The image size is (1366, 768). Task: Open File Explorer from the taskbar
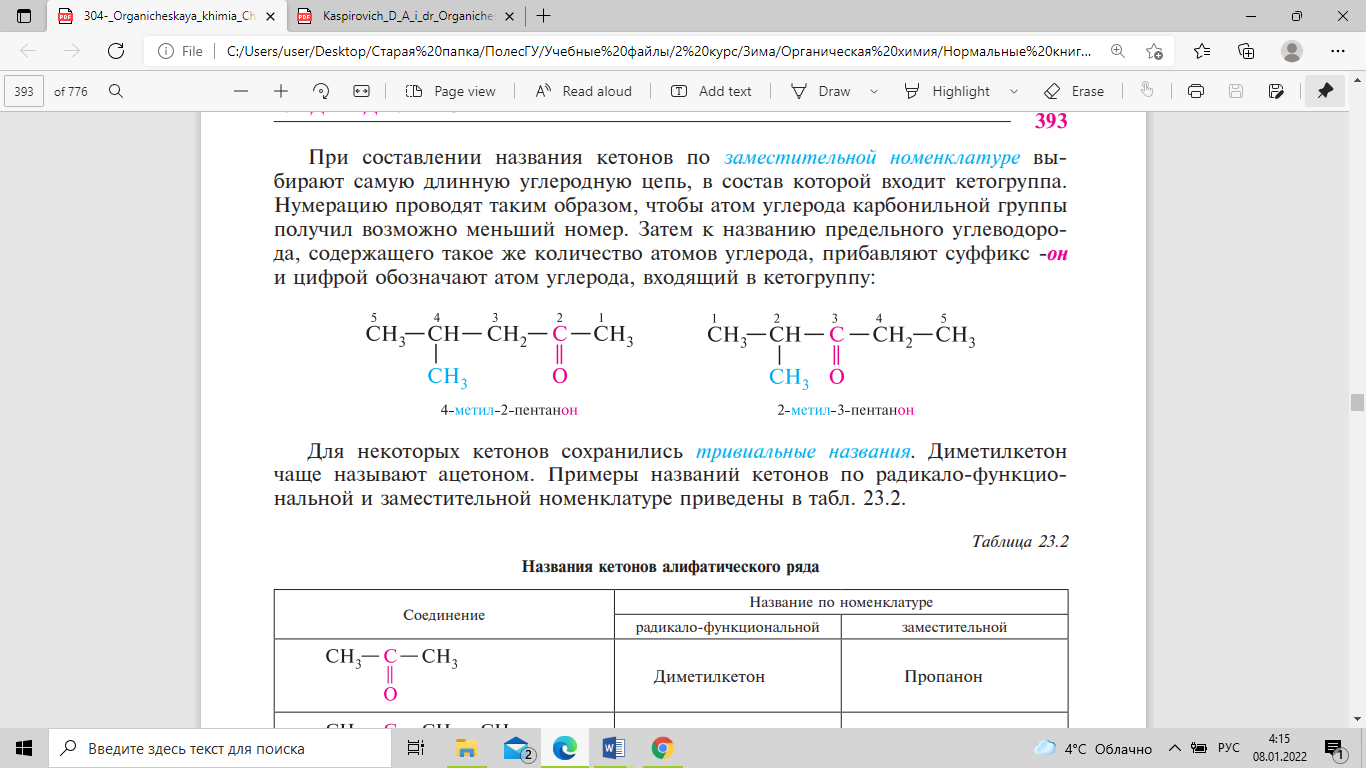pos(466,748)
